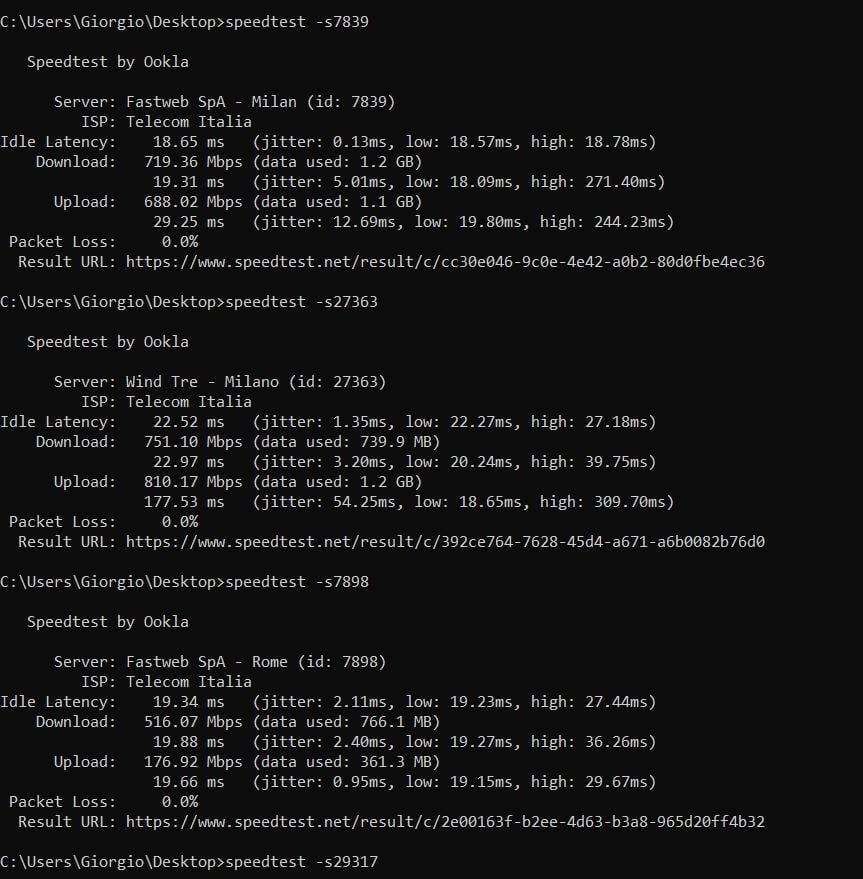The height and width of the screenshot is (879, 863).
Task: Click the 751.10 Mbps download value
Action: pos(193,442)
